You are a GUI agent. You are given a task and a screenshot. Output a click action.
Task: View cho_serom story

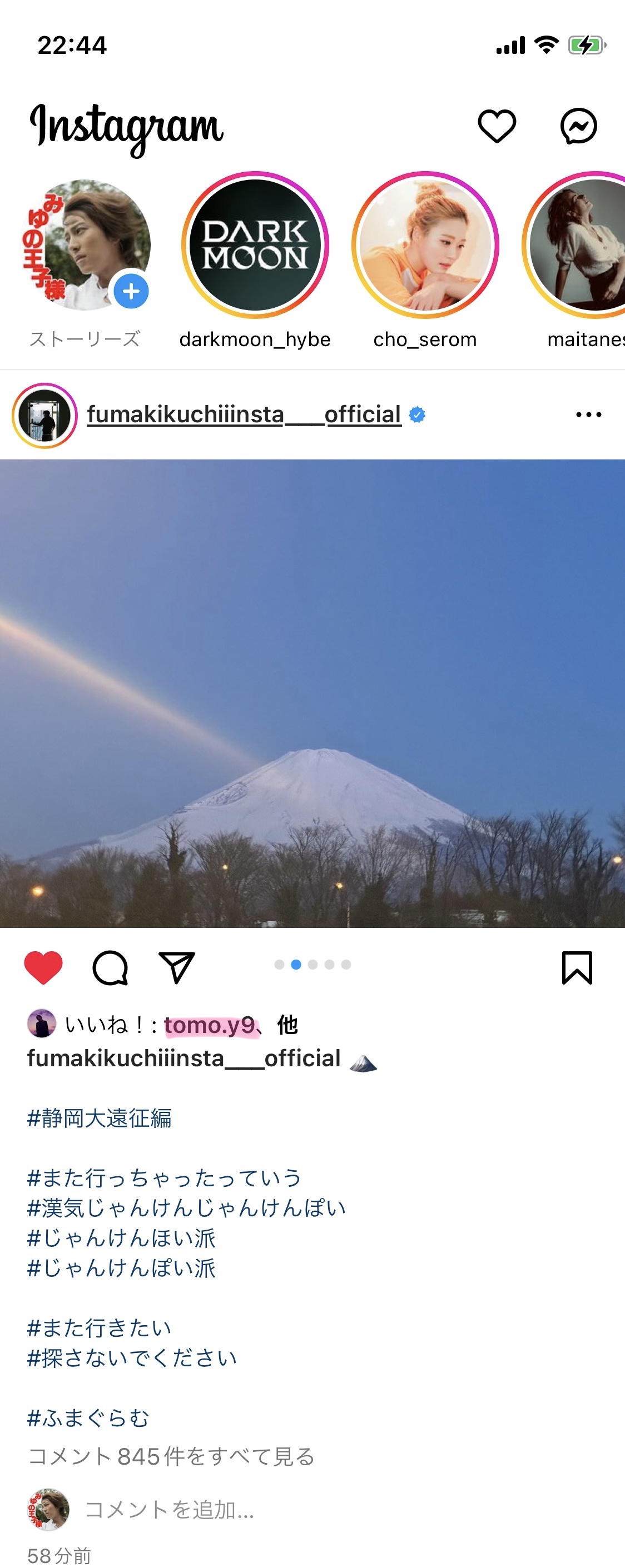point(425,244)
